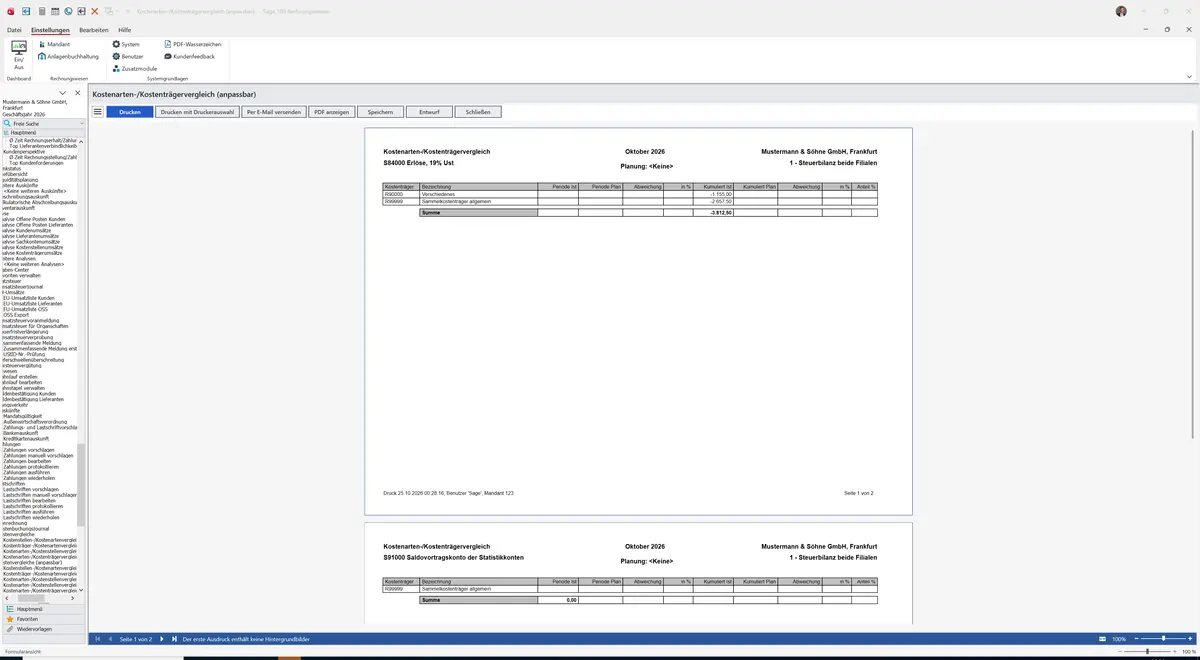Screen dimensions: 1200x660
Task: Click the magnifier icon in Freie Suche
Action: pyautogui.click(x=7, y=123)
